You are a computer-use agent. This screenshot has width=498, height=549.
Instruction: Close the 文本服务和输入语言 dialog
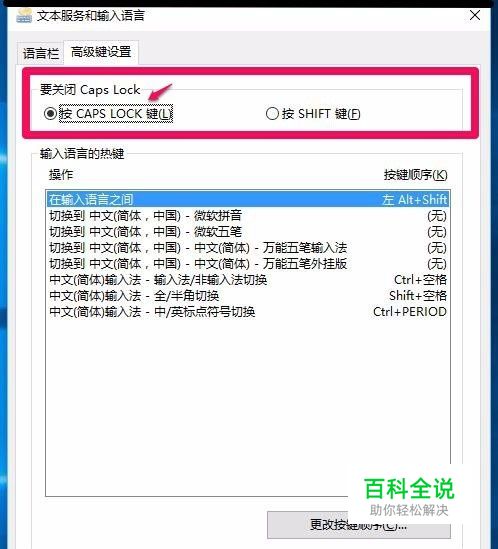point(475,15)
